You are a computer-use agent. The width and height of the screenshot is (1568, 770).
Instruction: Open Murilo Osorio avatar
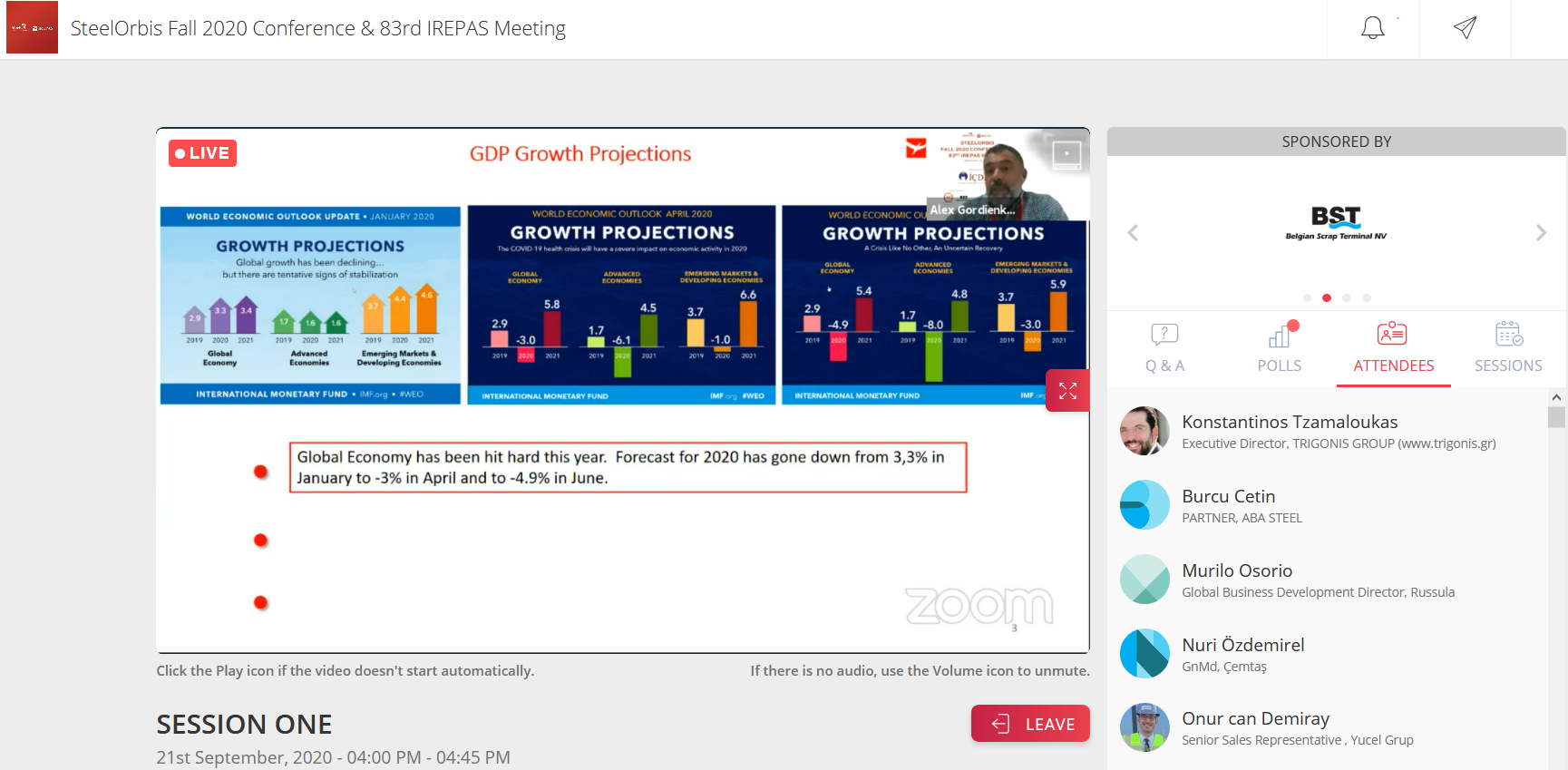[x=1144, y=580]
